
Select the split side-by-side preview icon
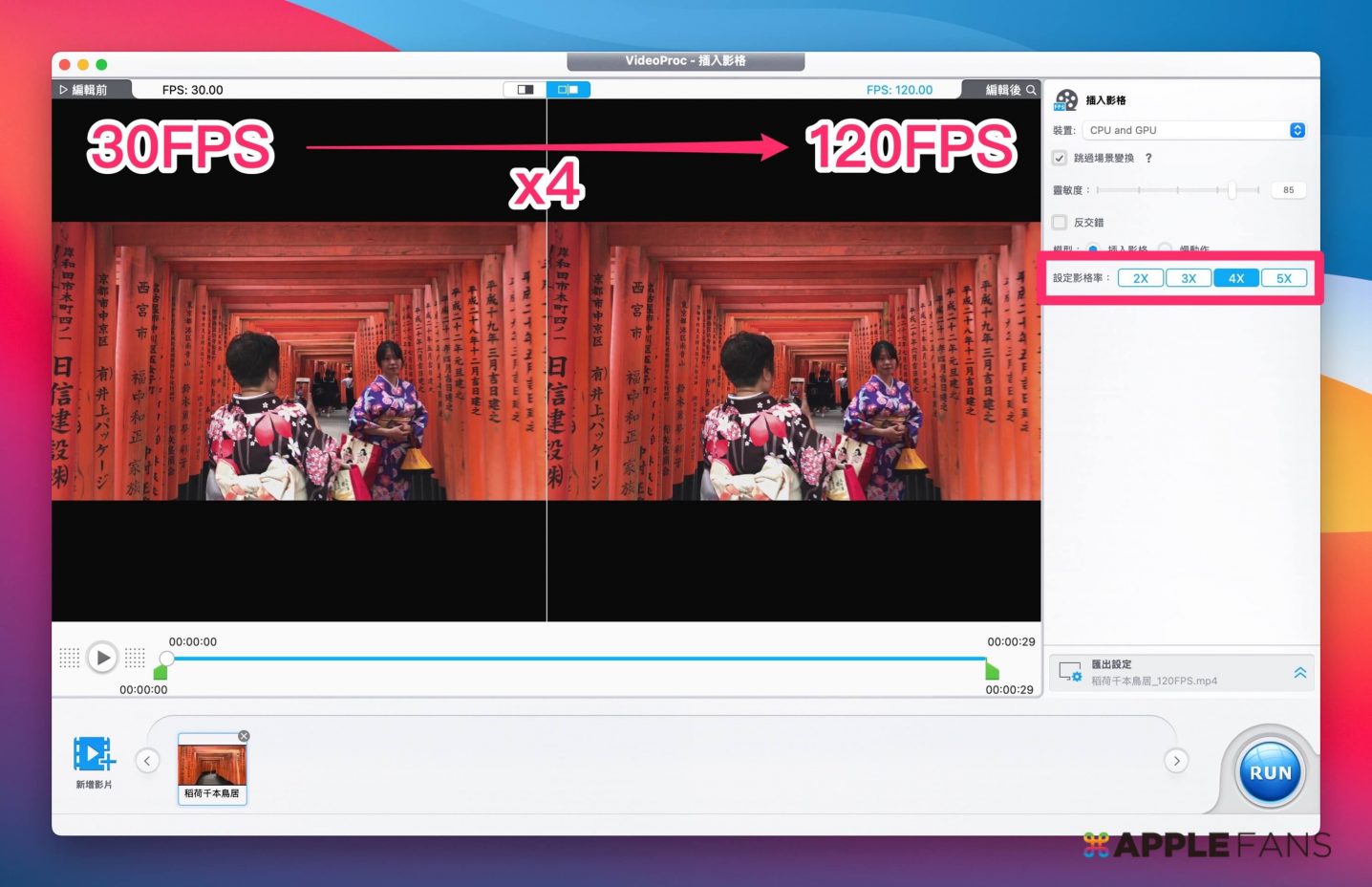pos(568,90)
